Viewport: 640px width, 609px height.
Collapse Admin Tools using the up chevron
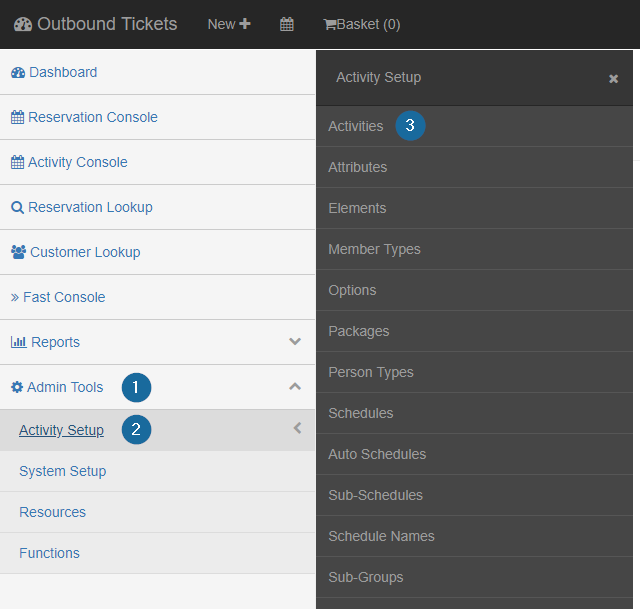pyautogui.click(x=295, y=387)
